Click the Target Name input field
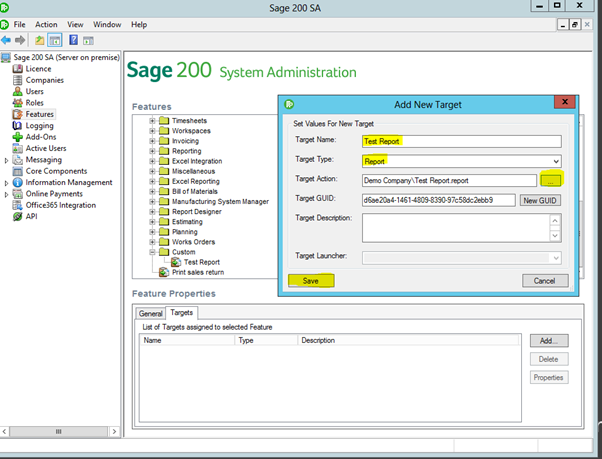This screenshot has height=459, width=602. point(461,141)
